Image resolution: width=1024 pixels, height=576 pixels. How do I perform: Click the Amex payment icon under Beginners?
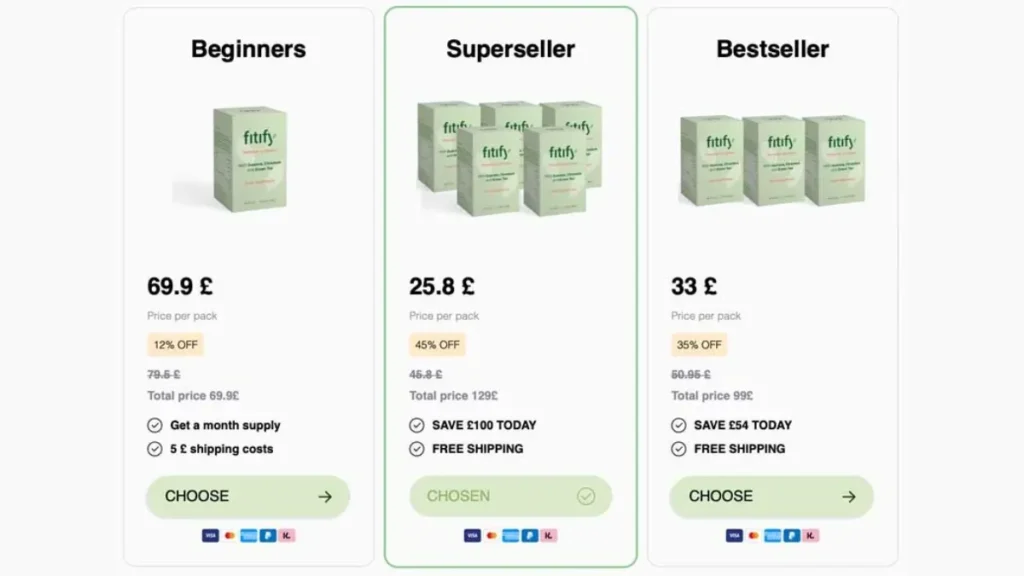click(x=248, y=535)
